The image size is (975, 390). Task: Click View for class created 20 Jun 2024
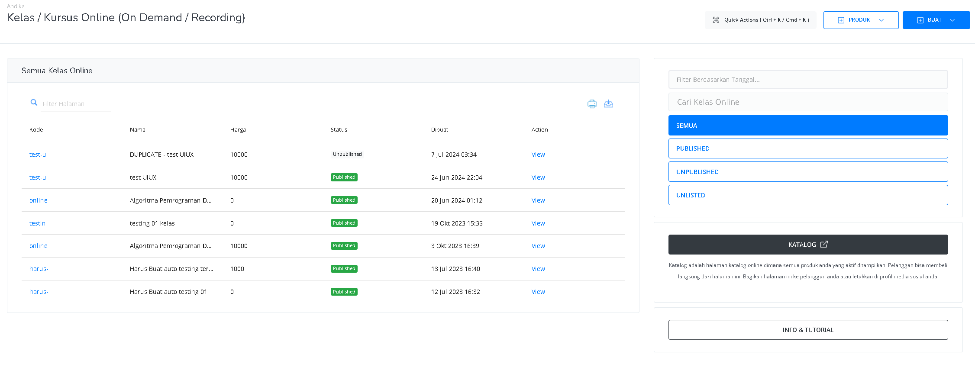tap(538, 200)
